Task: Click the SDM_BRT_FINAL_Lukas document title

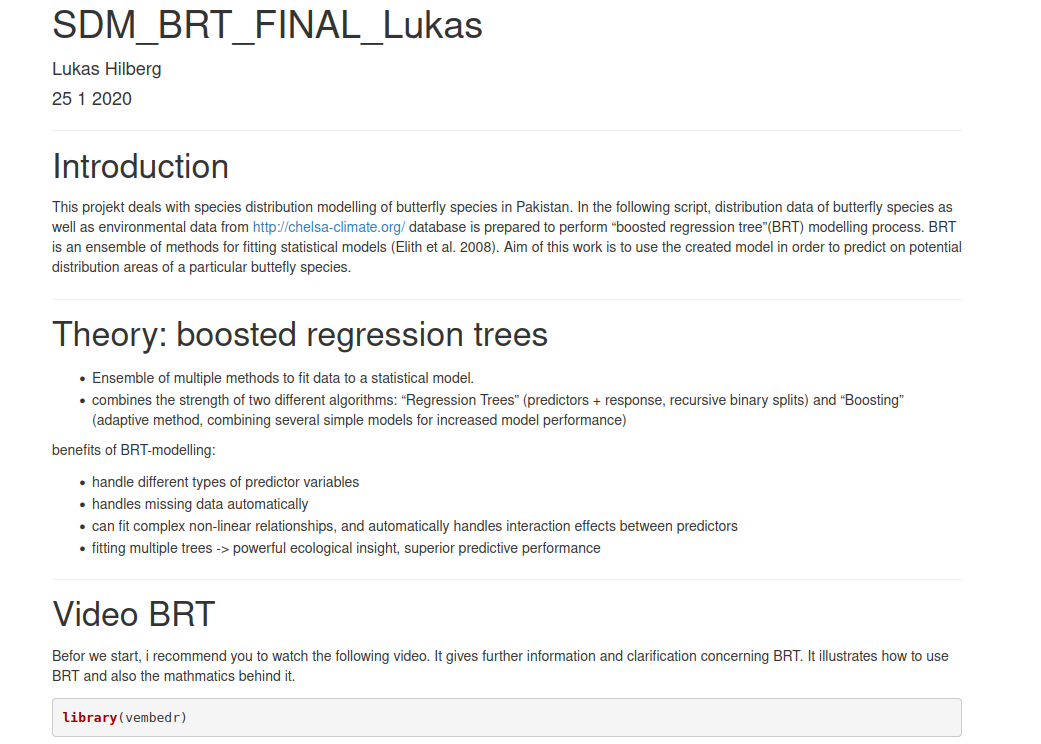Action: click(x=267, y=26)
